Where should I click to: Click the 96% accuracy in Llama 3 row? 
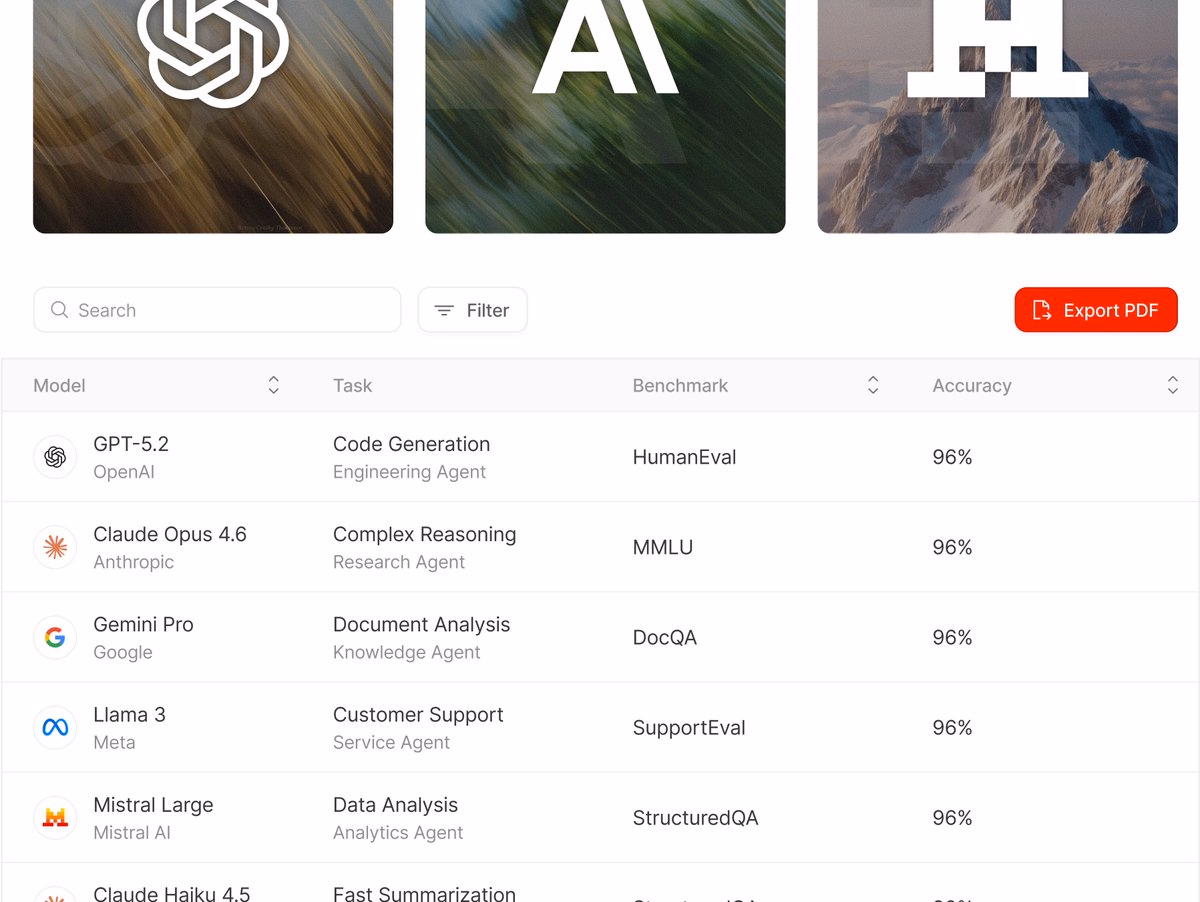point(952,728)
